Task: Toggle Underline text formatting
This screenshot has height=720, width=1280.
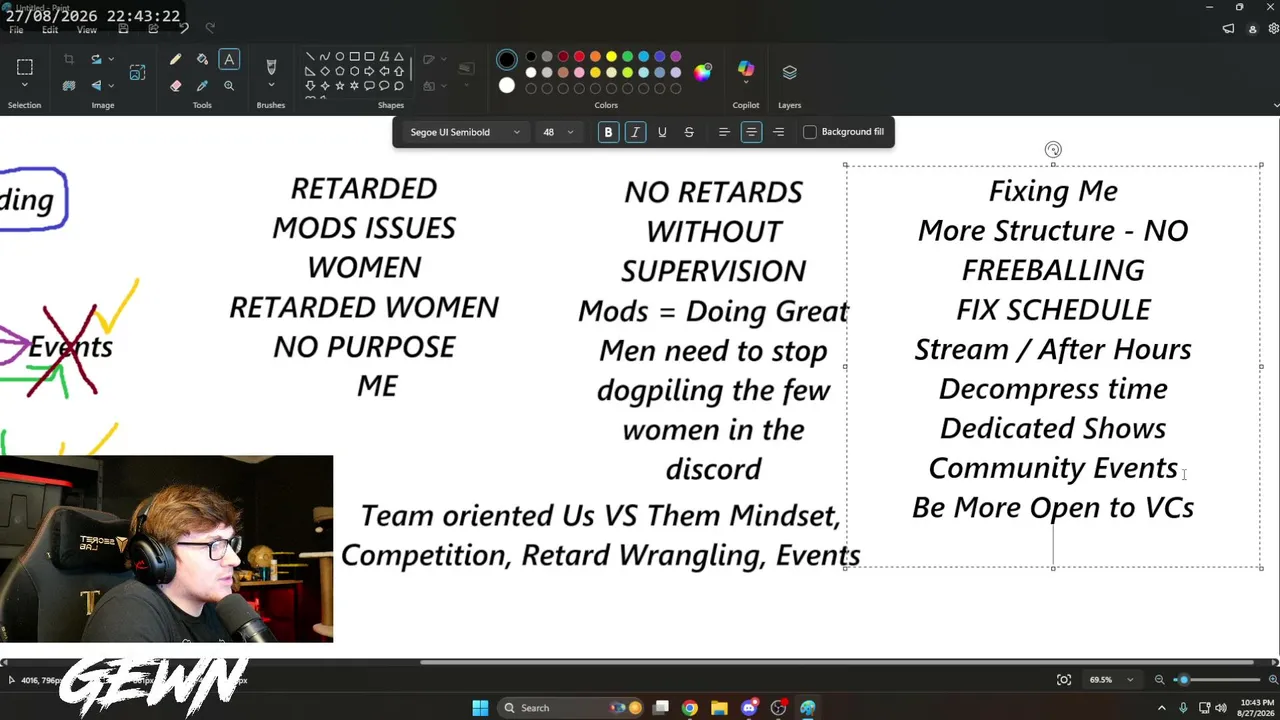Action: click(662, 132)
